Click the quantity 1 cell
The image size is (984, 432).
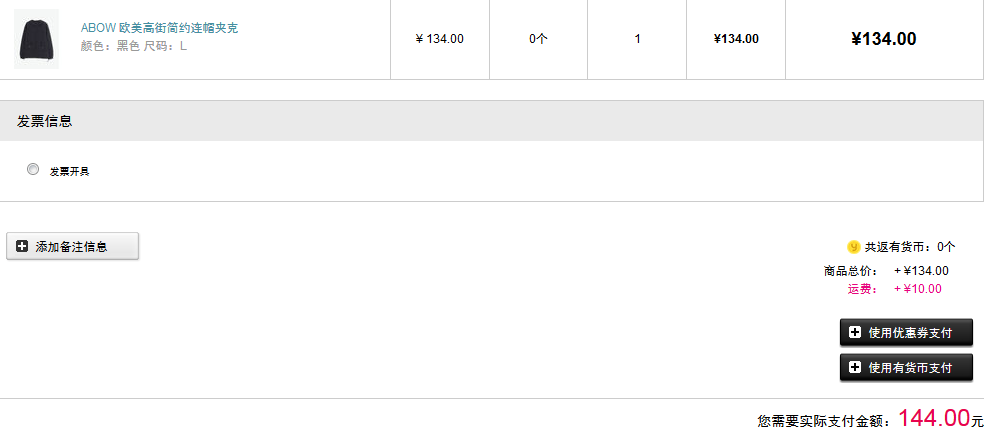[x=637, y=39]
